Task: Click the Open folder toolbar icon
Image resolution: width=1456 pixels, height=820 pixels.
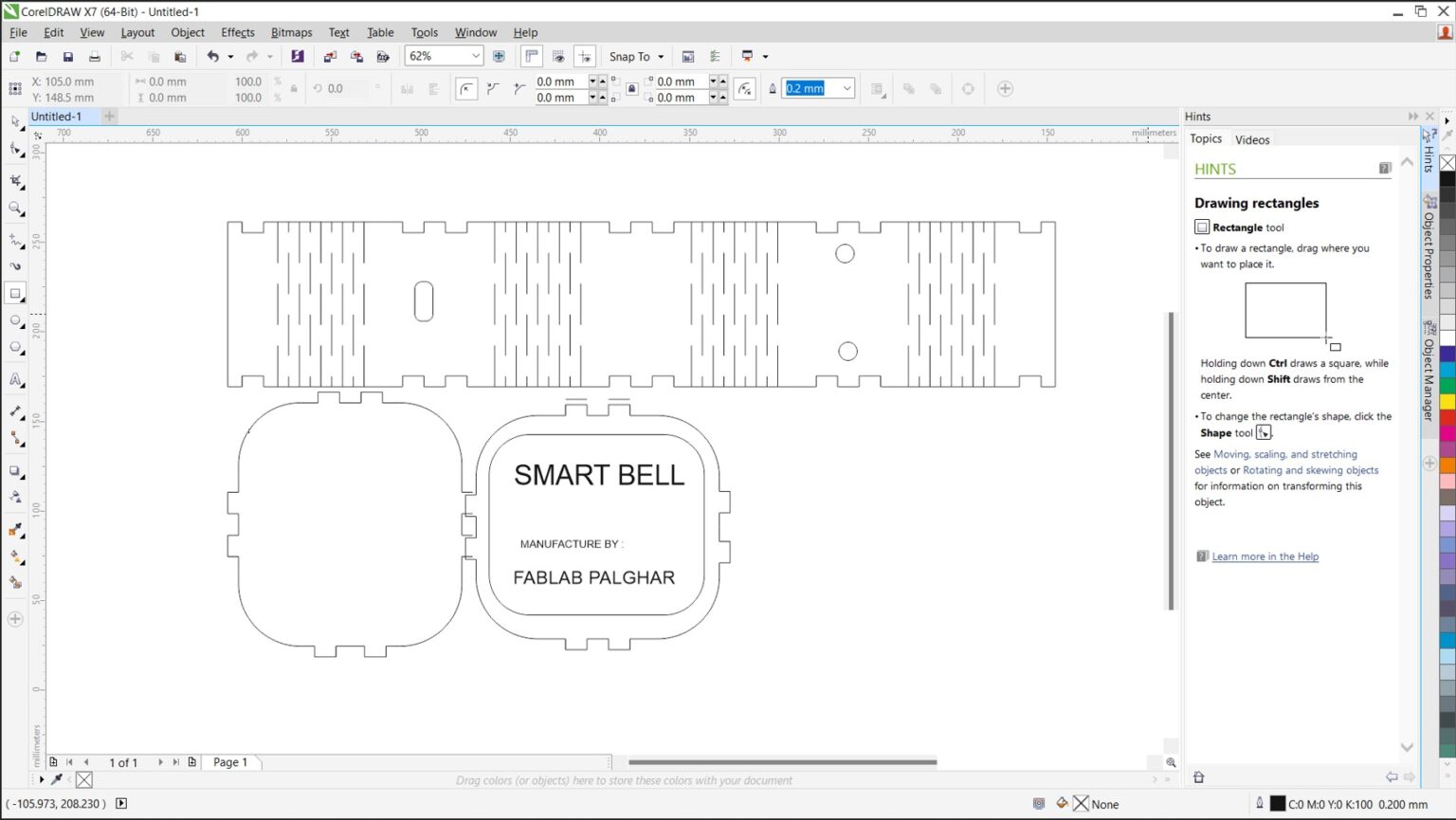Action: (x=41, y=57)
